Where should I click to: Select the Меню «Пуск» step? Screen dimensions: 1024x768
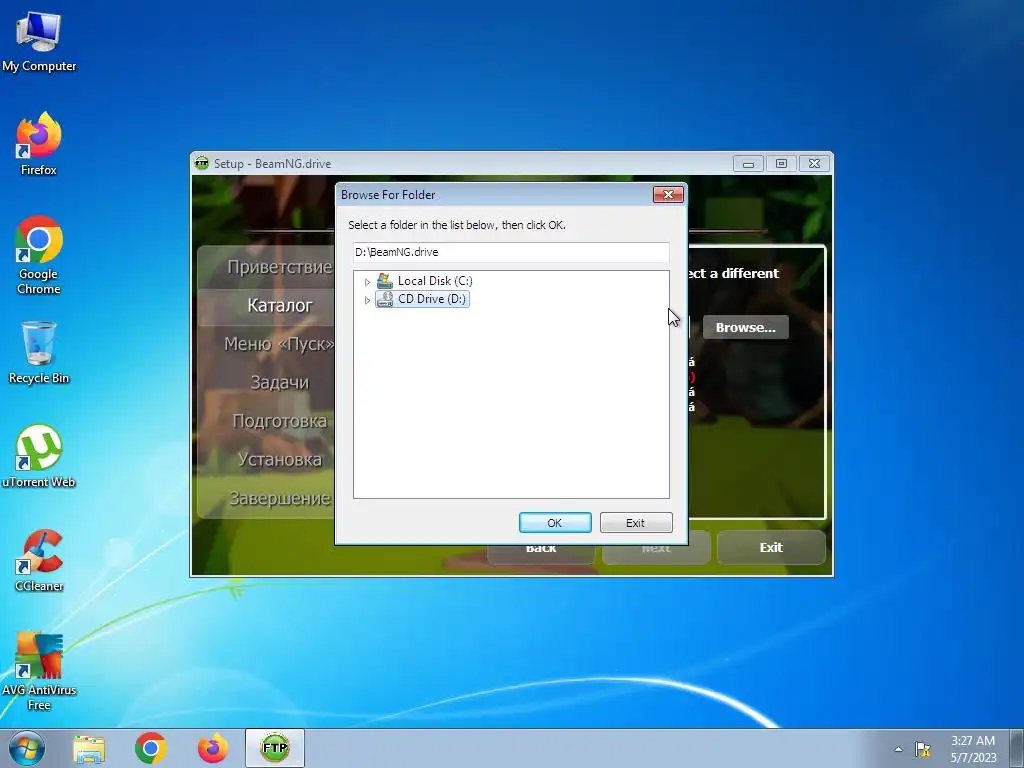click(x=280, y=344)
